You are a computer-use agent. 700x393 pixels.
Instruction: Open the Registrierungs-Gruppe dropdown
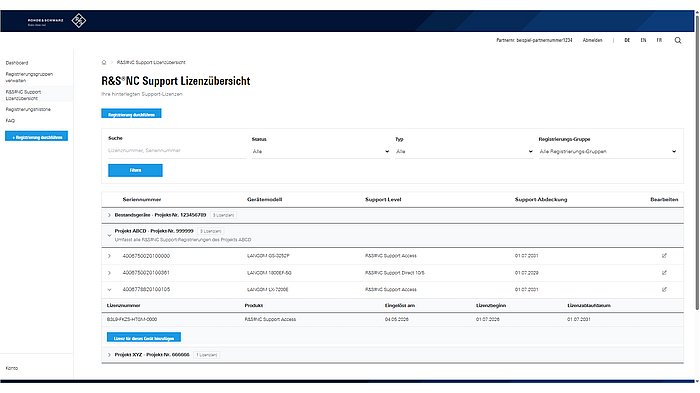point(608,152)
